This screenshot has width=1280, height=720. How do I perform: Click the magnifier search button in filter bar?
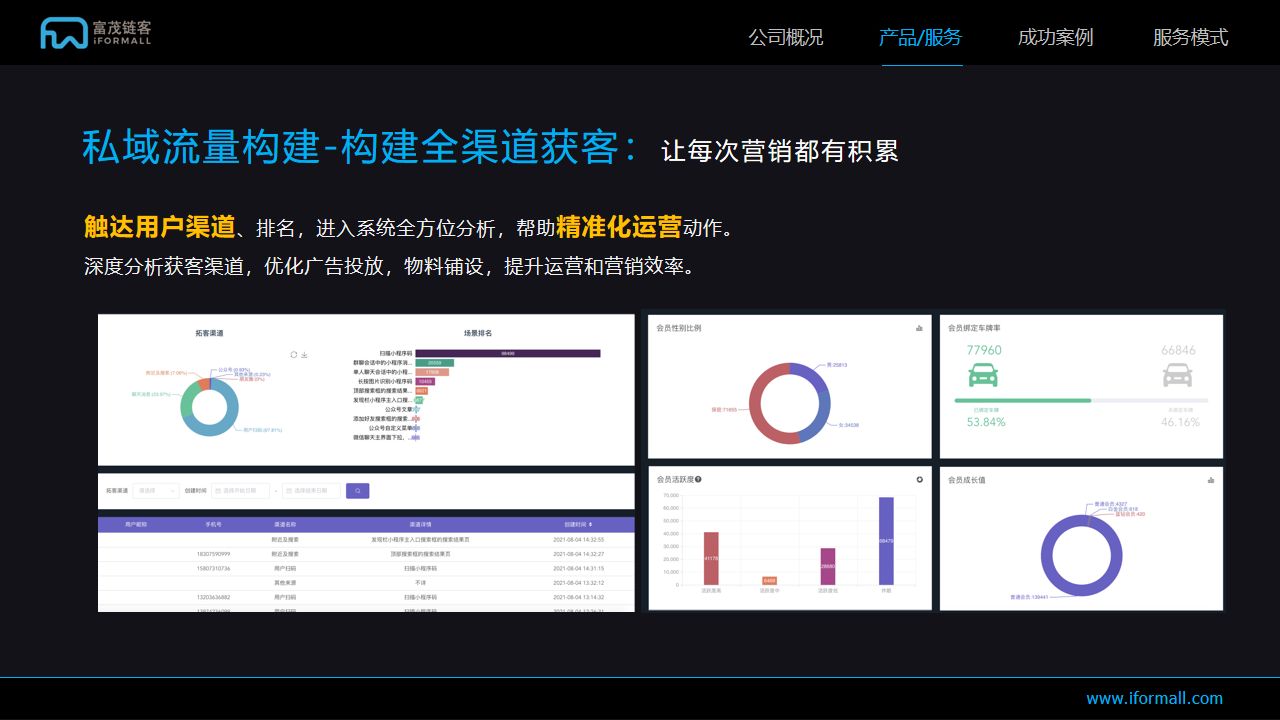click(x=357, y=490)
